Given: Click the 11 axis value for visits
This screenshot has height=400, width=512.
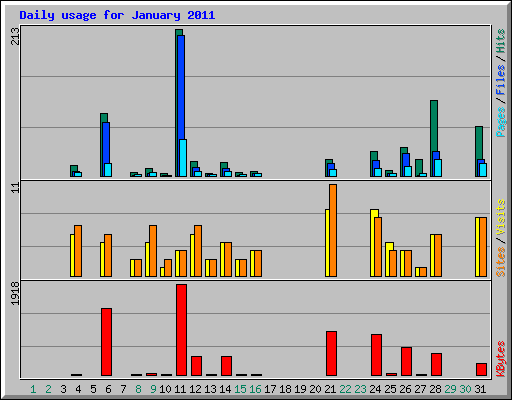Looking at the screenshot, I should (x=15, y=188).
